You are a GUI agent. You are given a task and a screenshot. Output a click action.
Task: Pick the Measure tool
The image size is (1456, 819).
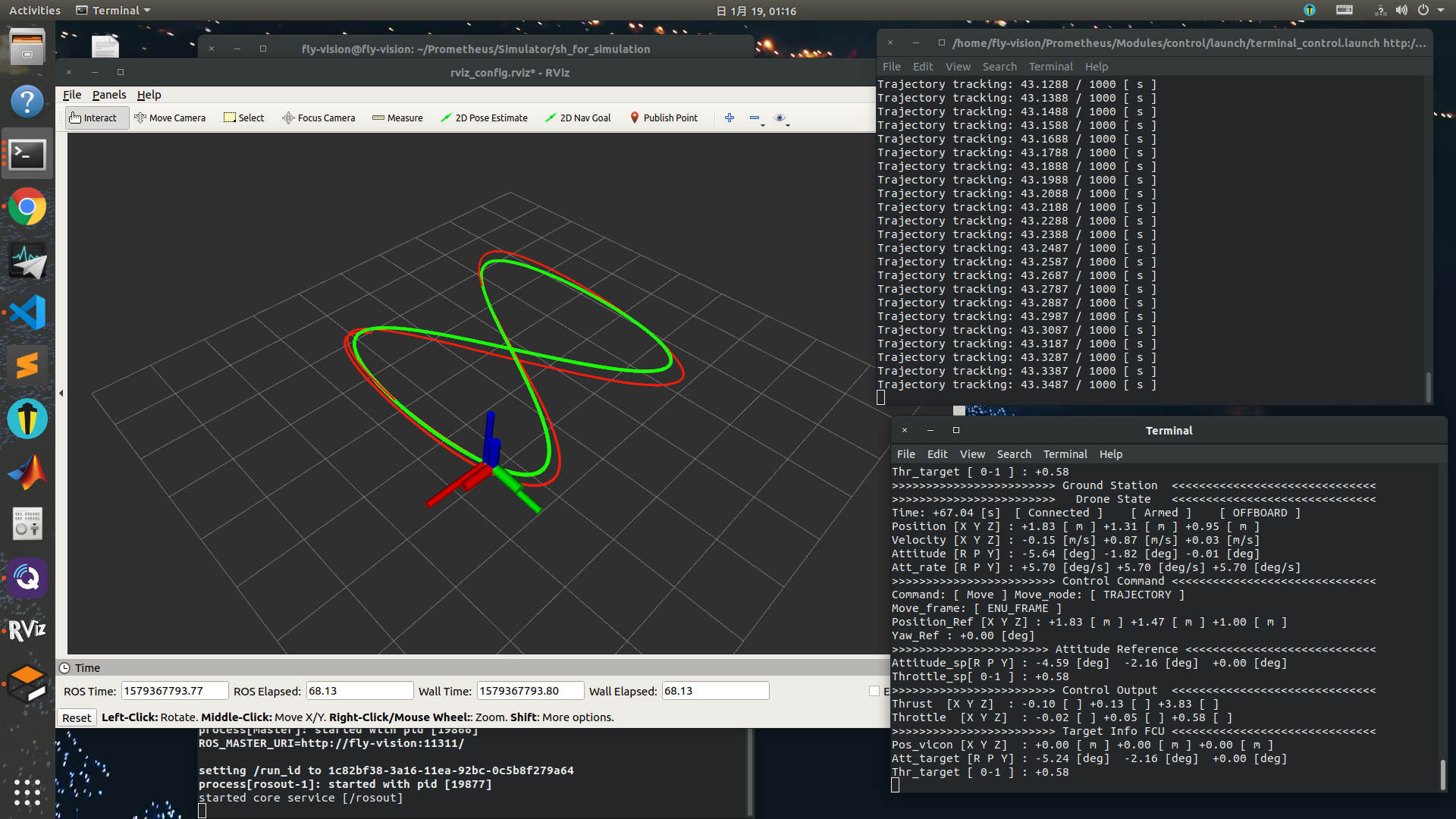[x=397, y=118]
